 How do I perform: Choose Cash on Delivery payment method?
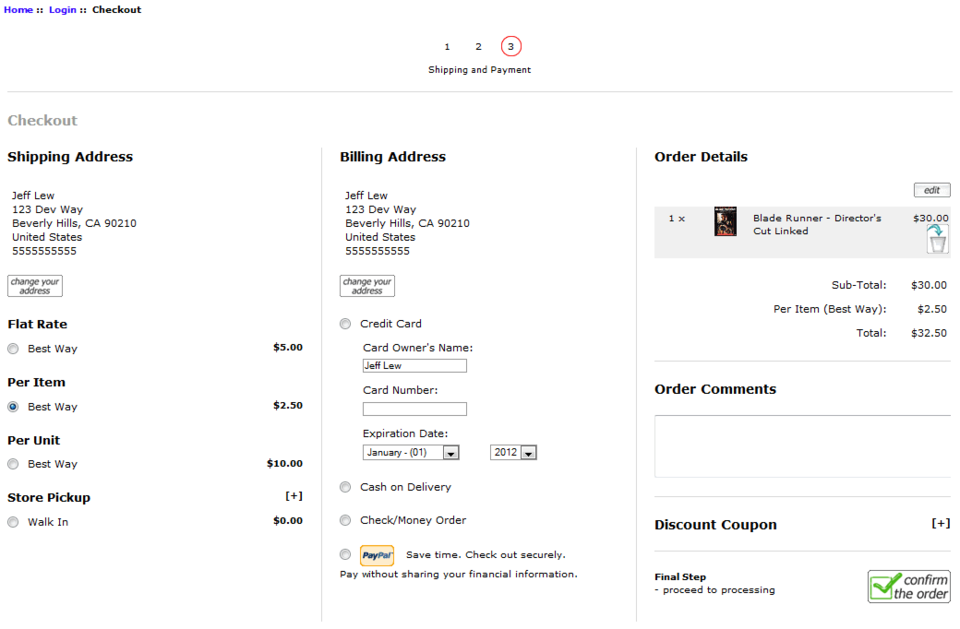tap(345, 487)
